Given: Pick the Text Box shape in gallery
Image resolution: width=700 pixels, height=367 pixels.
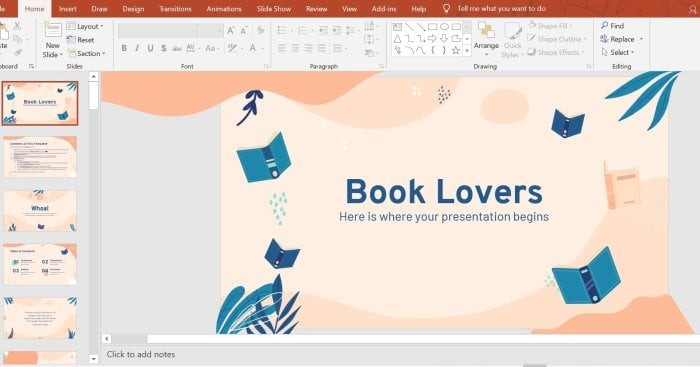Looking at the screenshot, I should pyautogui.click(x=397, y=27).
